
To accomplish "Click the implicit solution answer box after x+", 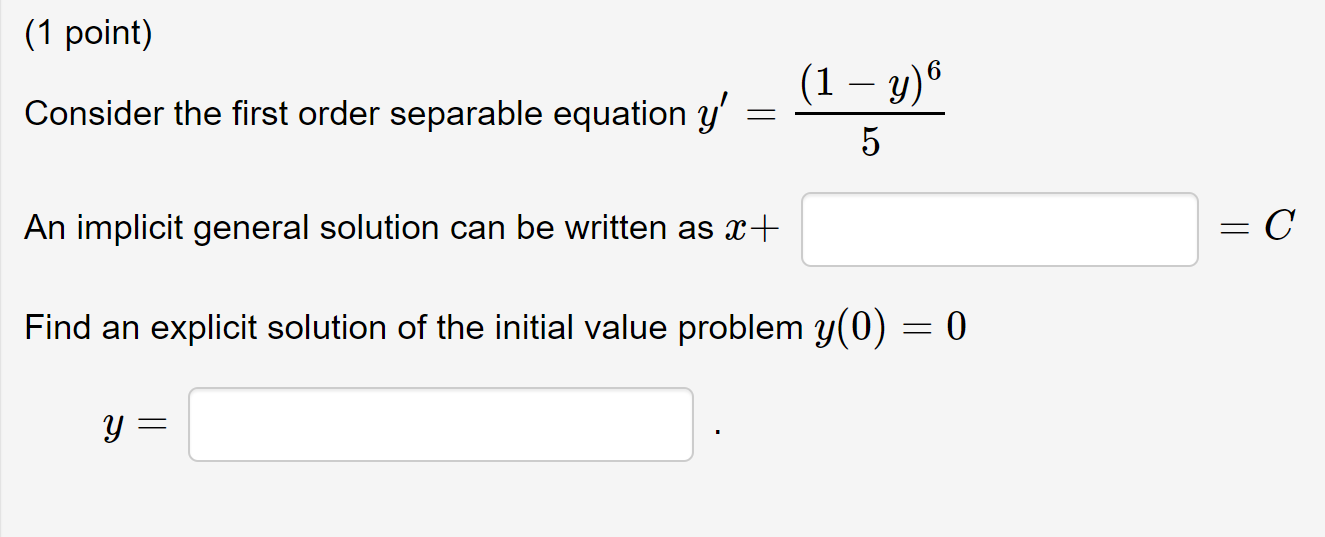I will coord(999,230).
